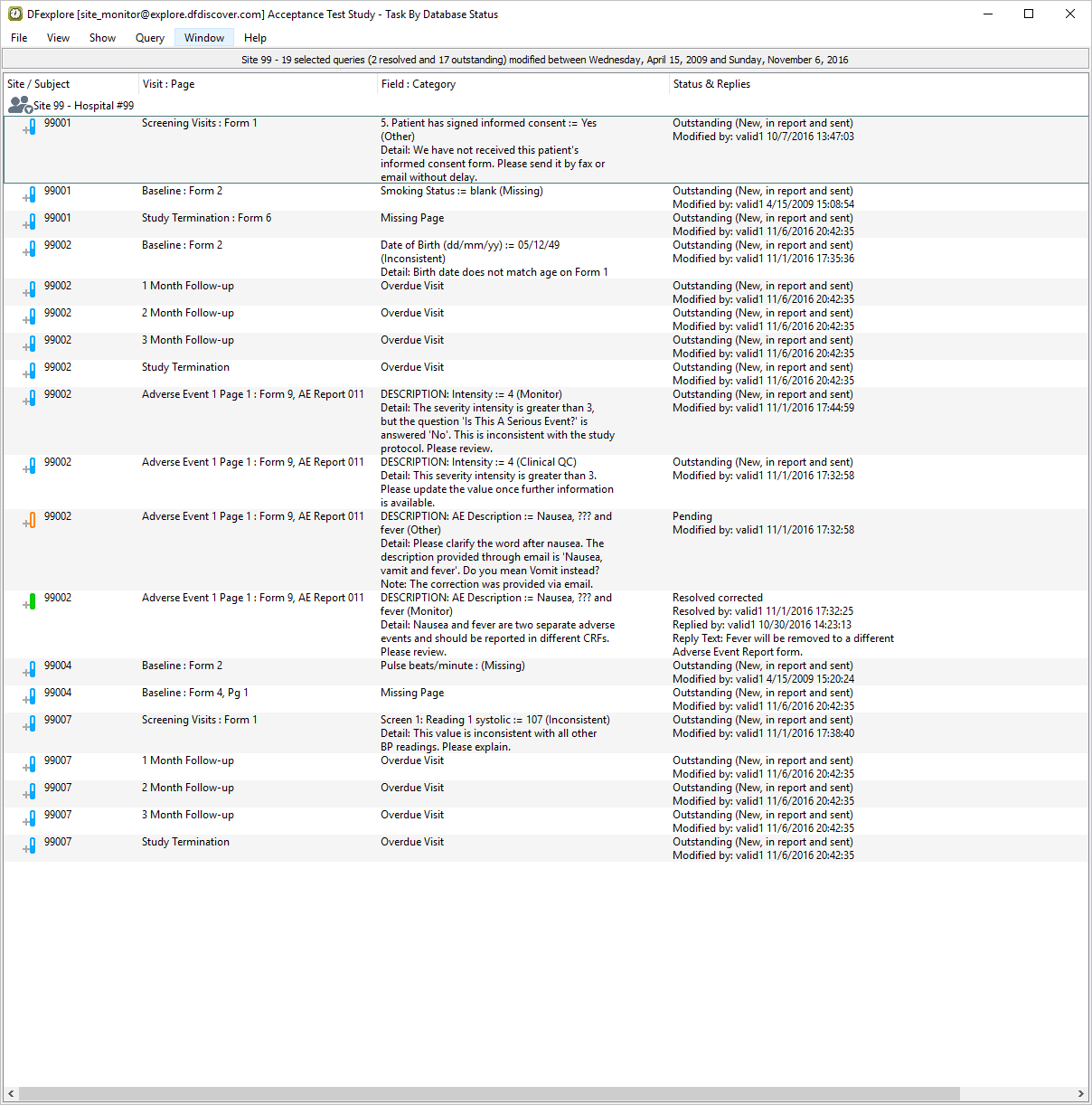The image size is (1092, 1105).
Task: Click query icon for 99002 Date of Birth row
Action: (32, 249)
